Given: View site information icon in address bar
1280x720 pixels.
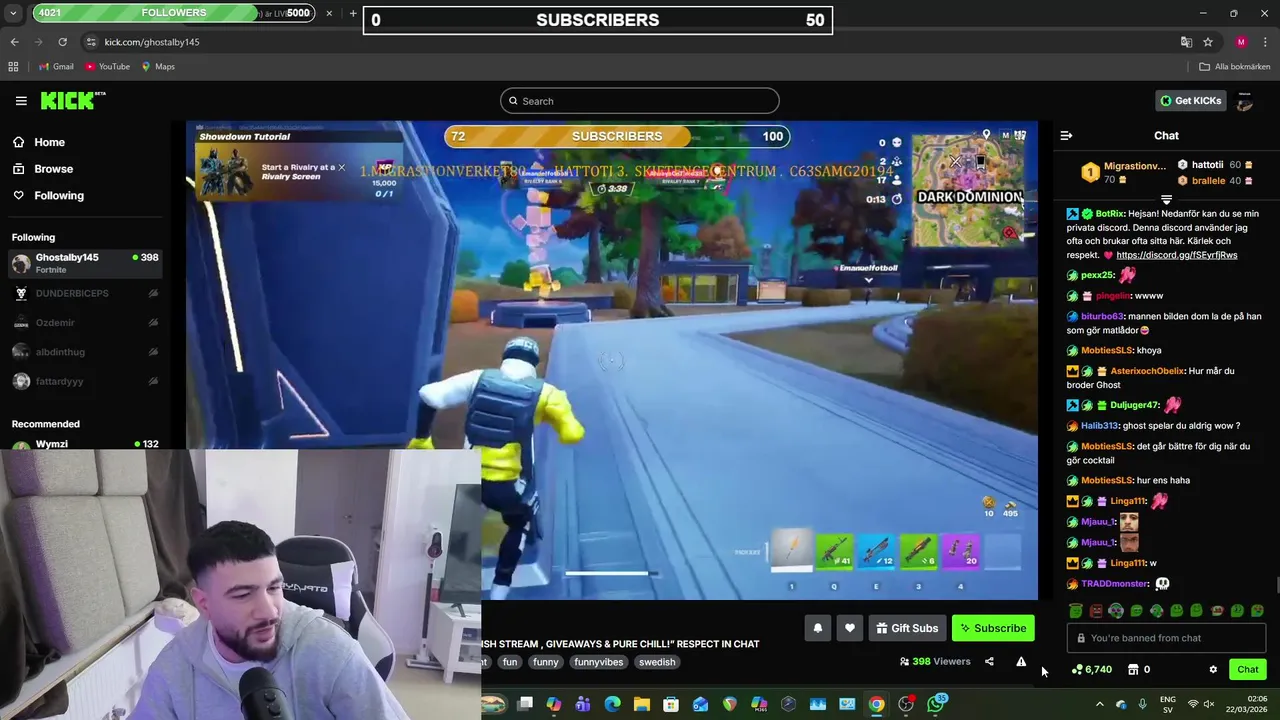Looking at the screenshot, I should [x=91, y=42].
